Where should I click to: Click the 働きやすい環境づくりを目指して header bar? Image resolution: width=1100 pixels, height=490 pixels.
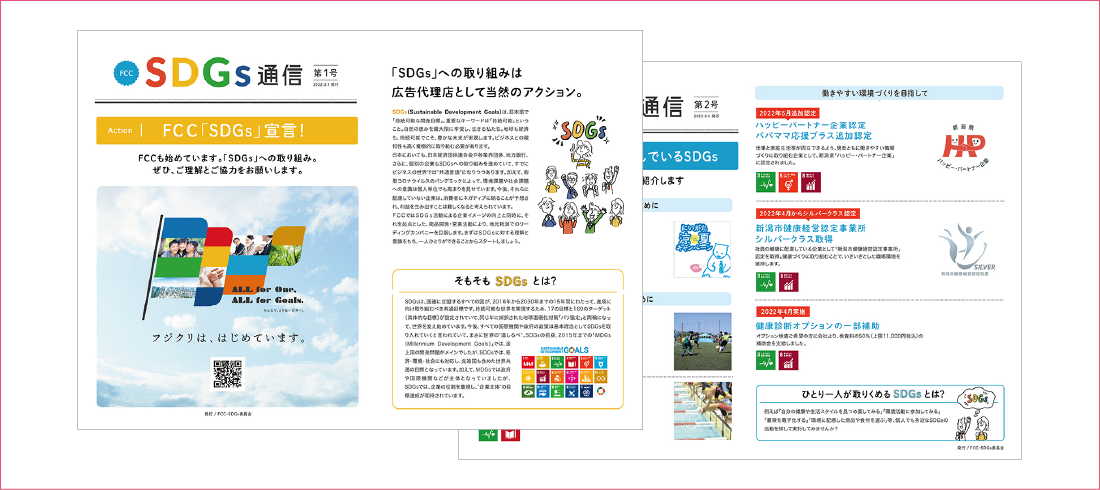[879, 93]
